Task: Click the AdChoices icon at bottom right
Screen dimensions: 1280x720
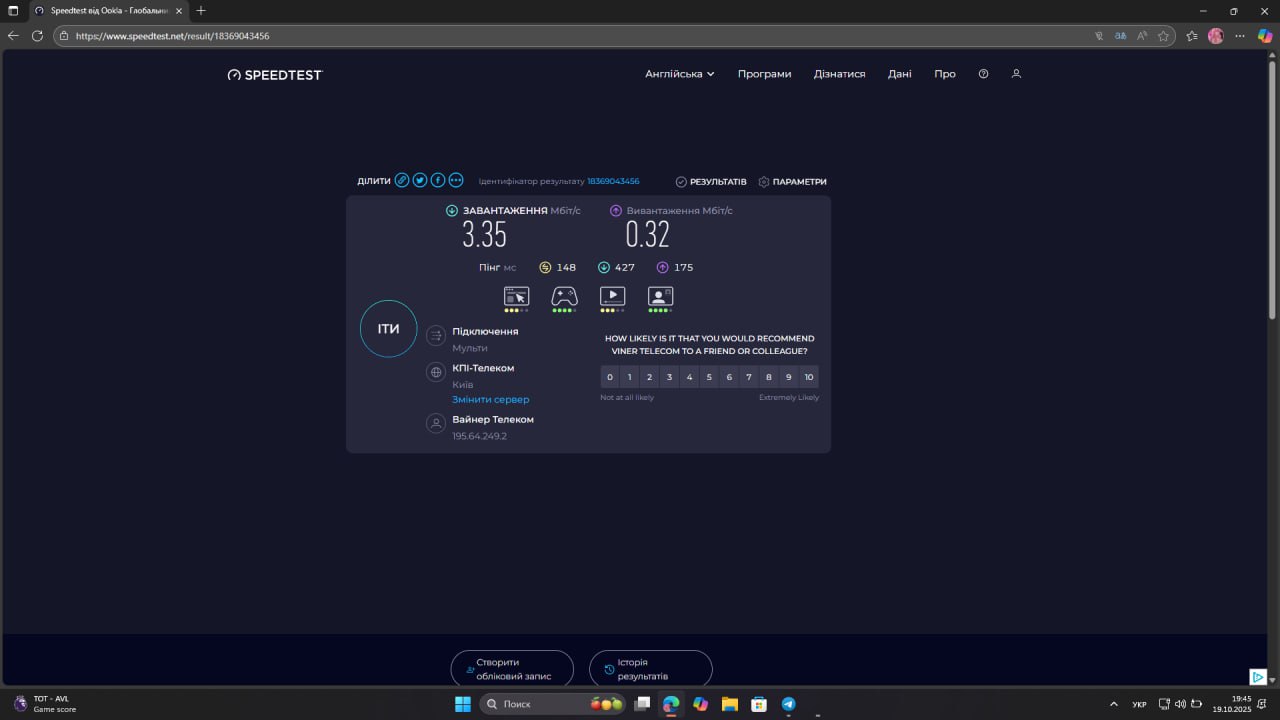Action: pyautogui.click(x=1259, y=677)
